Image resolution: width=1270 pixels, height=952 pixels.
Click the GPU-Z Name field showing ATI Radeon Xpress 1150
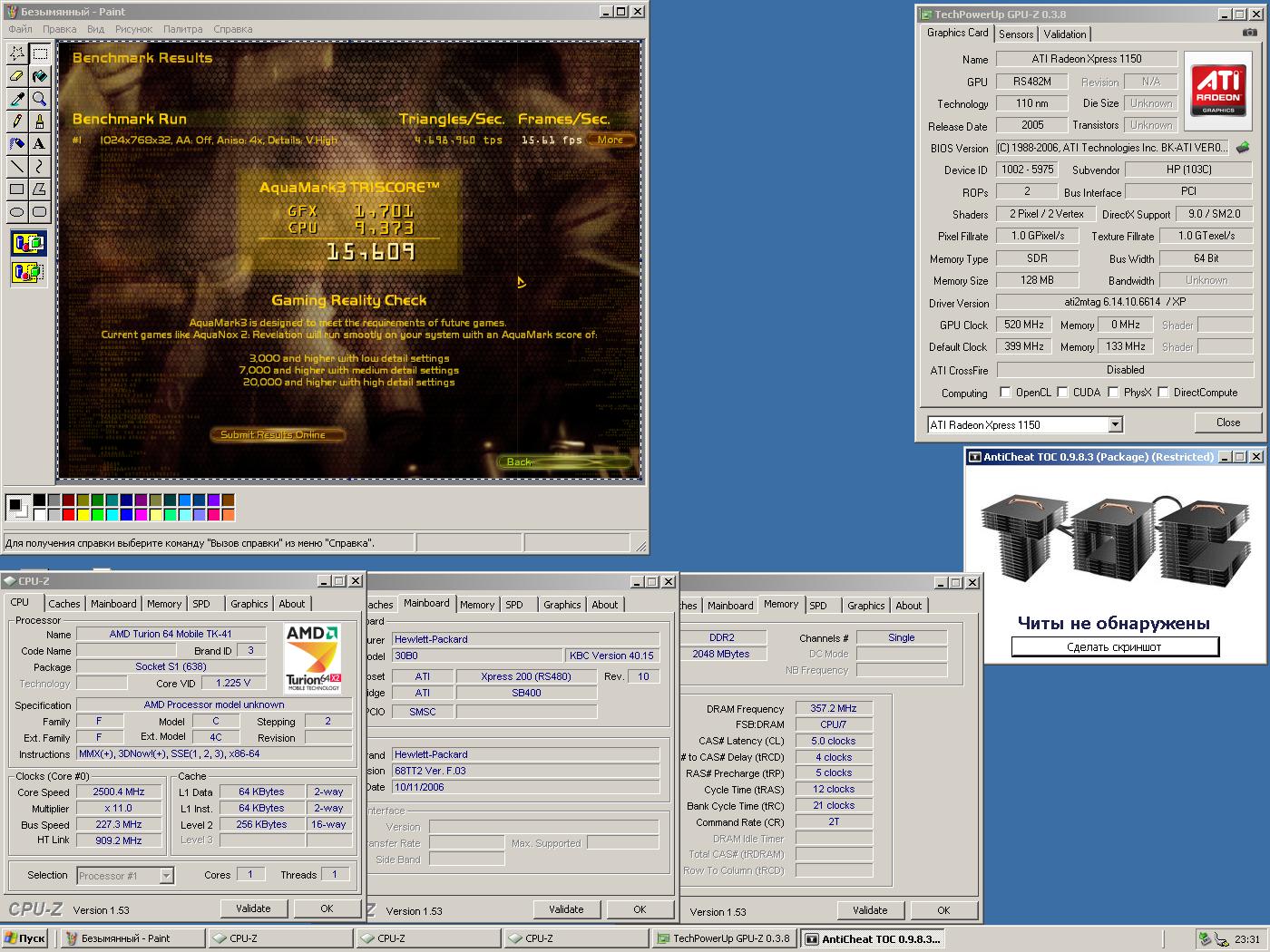[1087, 59]
